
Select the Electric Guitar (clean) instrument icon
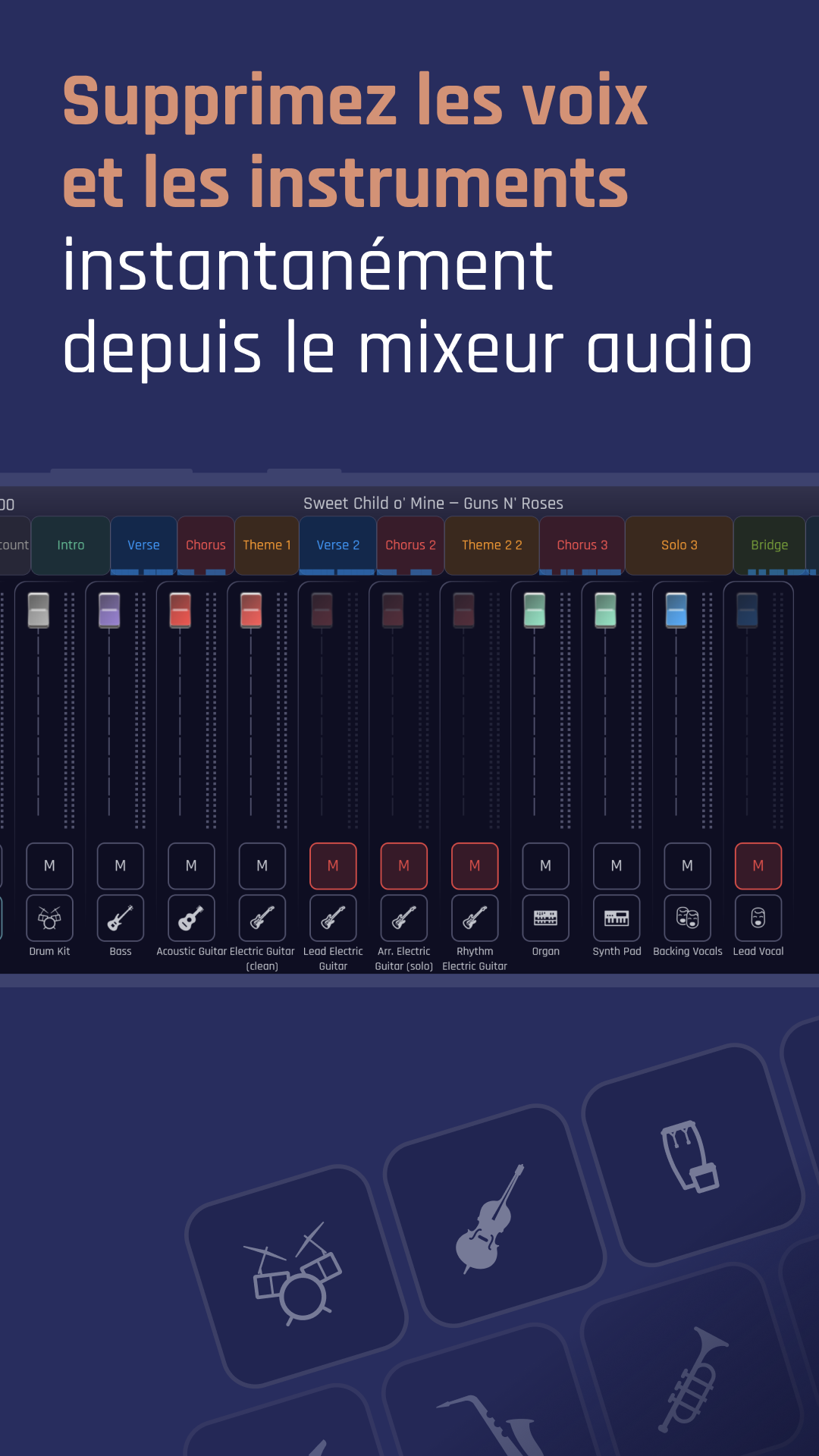click(262, 918)
